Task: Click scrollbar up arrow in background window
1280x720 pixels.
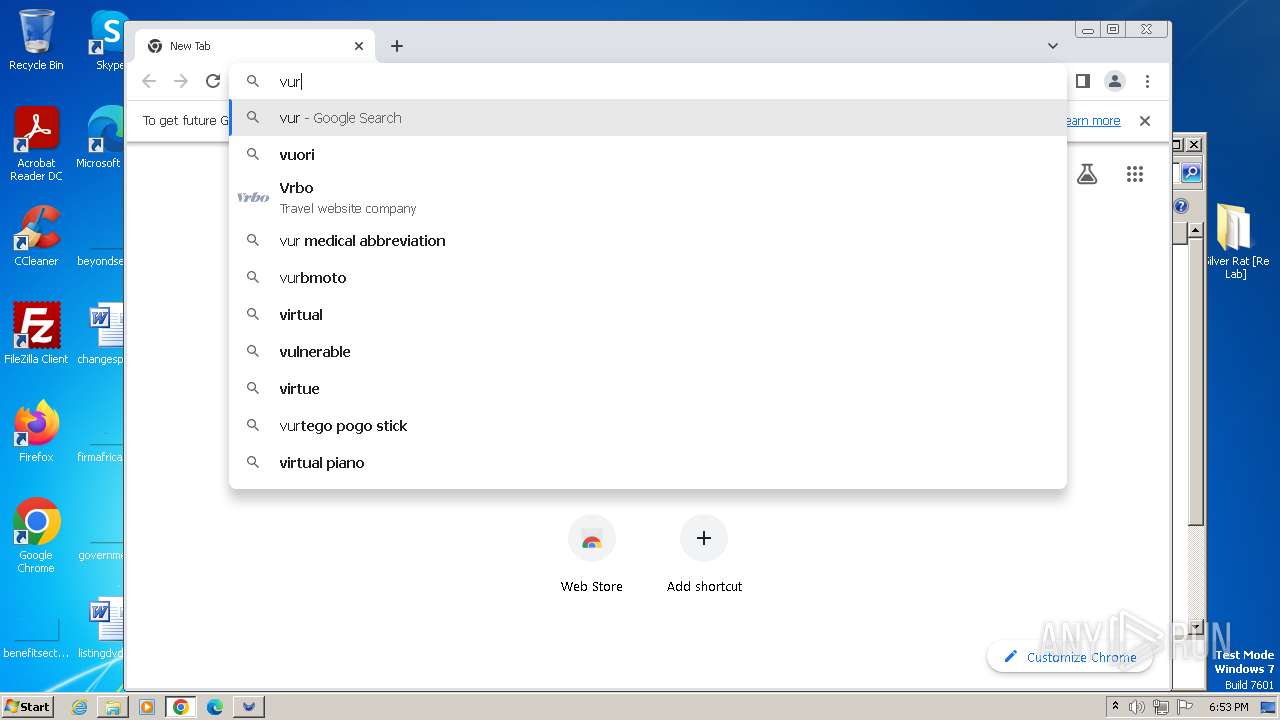Action: [x=1195, y=231]
